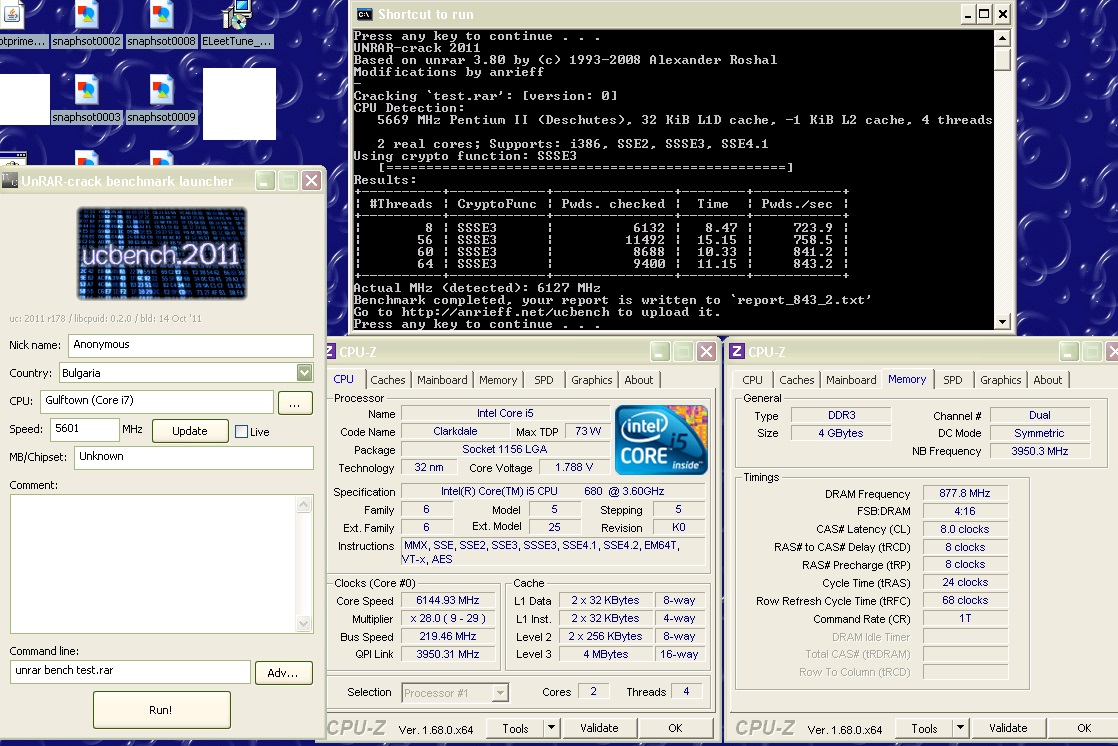Click Validate in the right CPU-Z window

pos(1008,728)
